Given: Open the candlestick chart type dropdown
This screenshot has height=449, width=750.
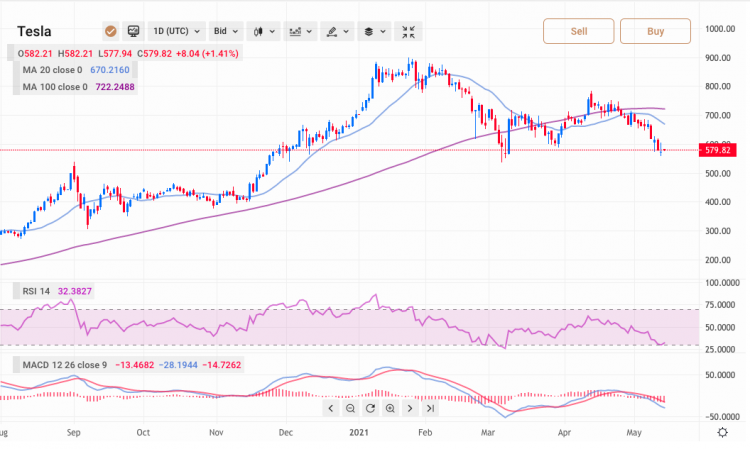Looking at the screenshot, I should coord(264,32).
